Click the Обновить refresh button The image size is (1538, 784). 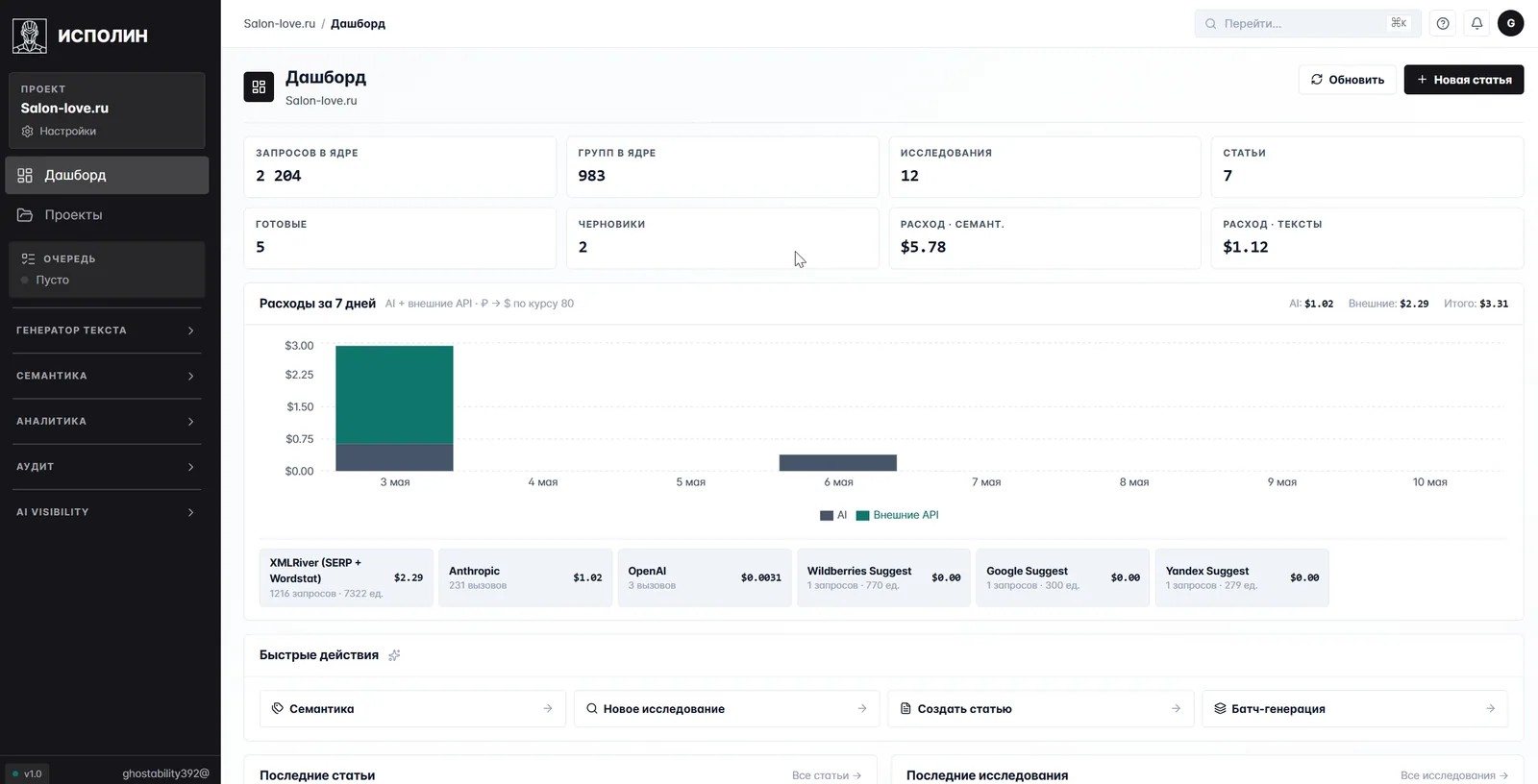pyautogui.click(x=1348, y=80)
